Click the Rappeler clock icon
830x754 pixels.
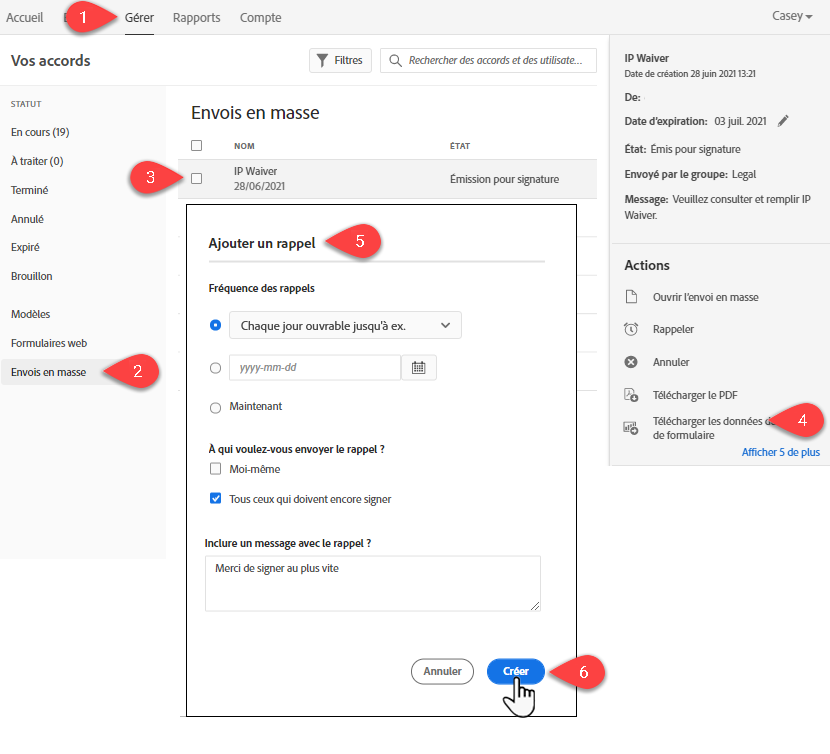(x=631, y=329)
